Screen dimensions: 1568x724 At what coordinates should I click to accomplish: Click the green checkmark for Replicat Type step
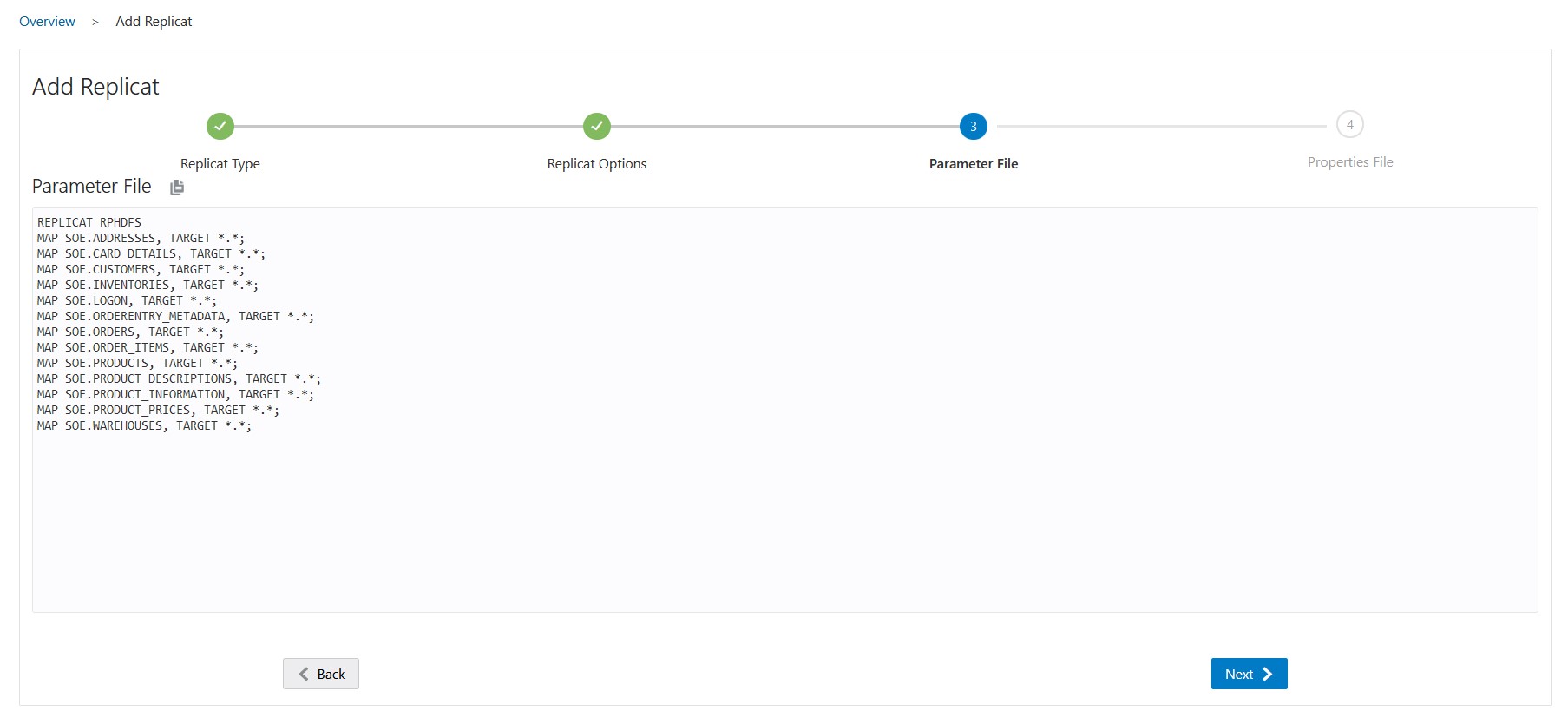pyautogui.click(x=220, y=126)
